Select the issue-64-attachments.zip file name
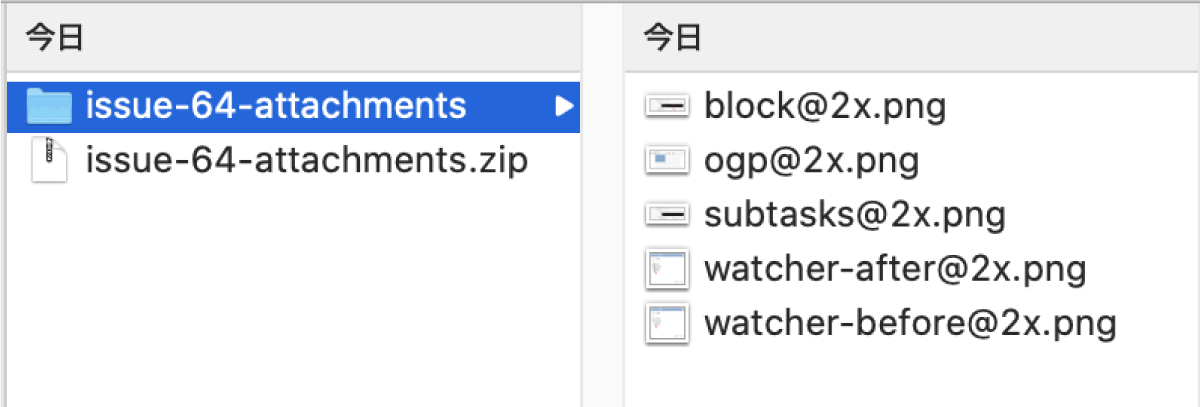Image resolution: width=1200 pixels, height=407 pixels. pyautogui.click(x=307, y=160)
